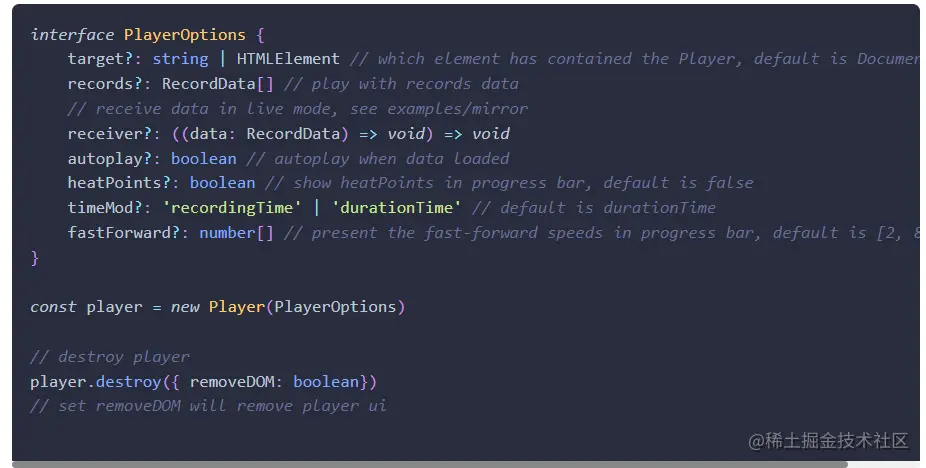Viewport: 926px width, 468px height.
Task: Click the comment '// default is durationTime'
Action: click(594, 207)
